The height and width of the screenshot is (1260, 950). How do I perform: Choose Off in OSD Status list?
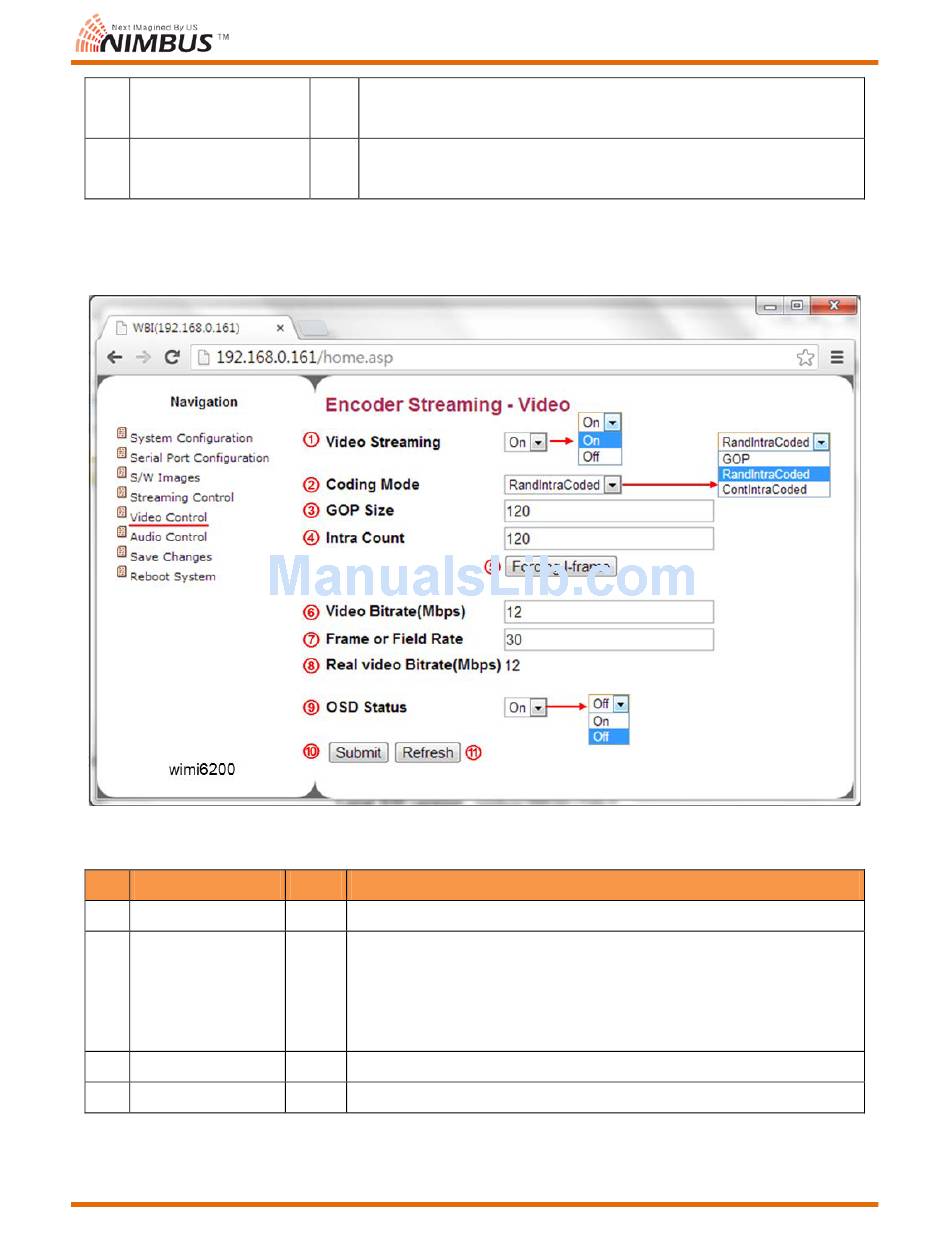(609, 737)
